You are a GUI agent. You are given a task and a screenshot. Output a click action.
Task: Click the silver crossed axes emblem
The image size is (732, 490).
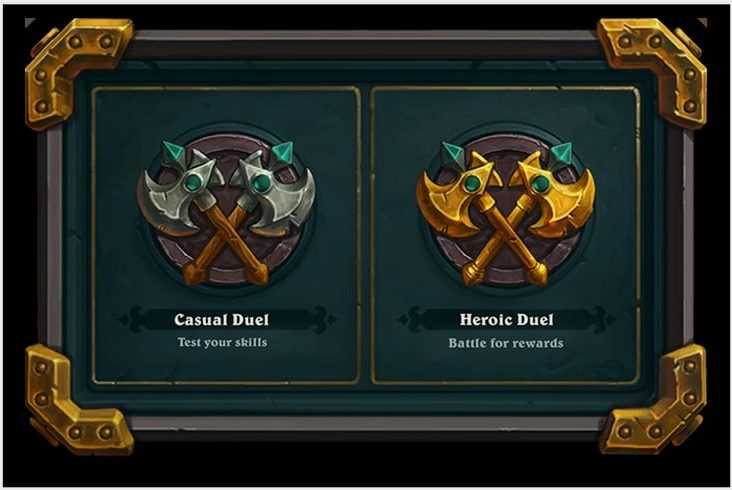226,211
